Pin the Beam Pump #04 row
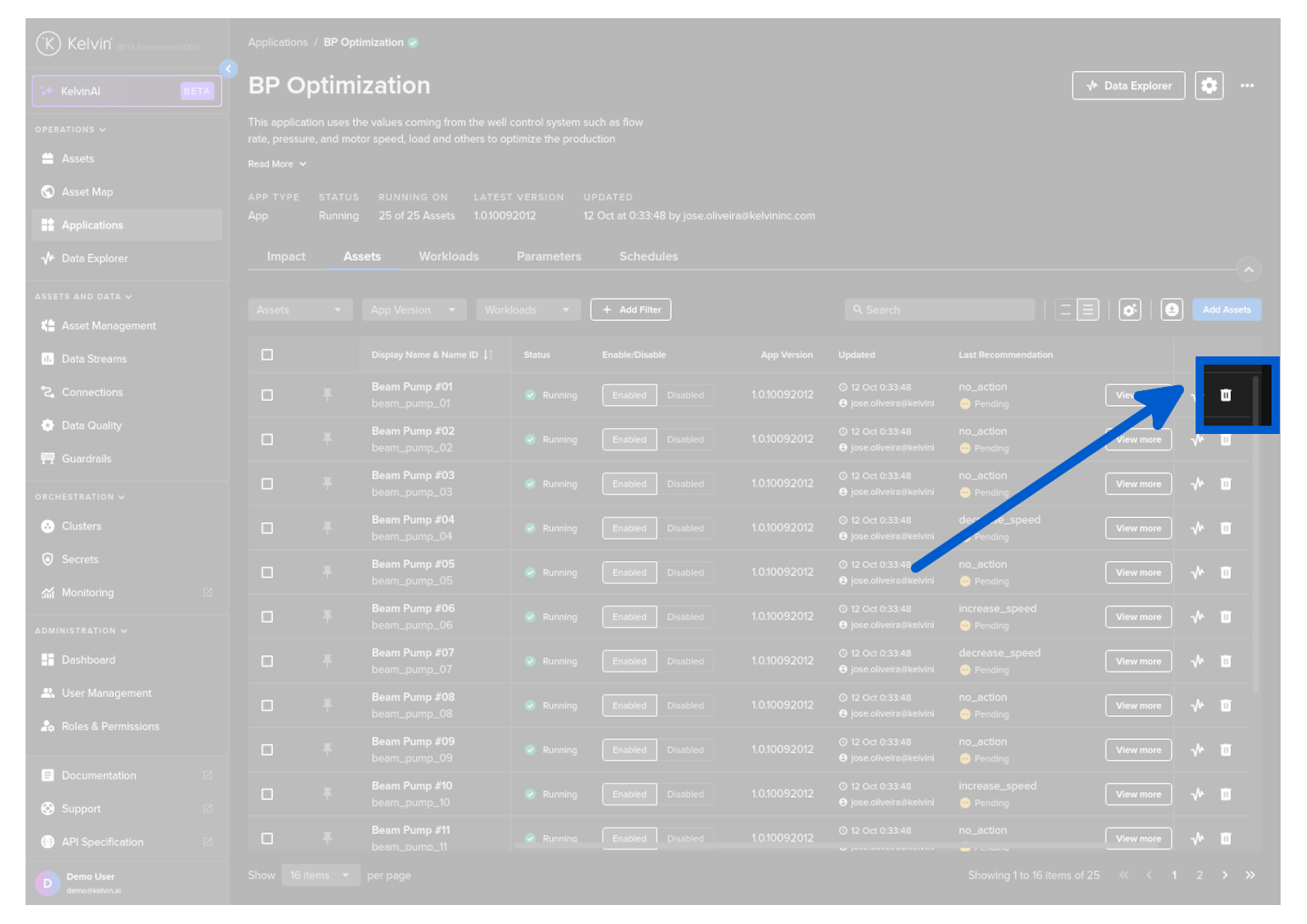Viewport: 1307px width, 924px height. 328,528
